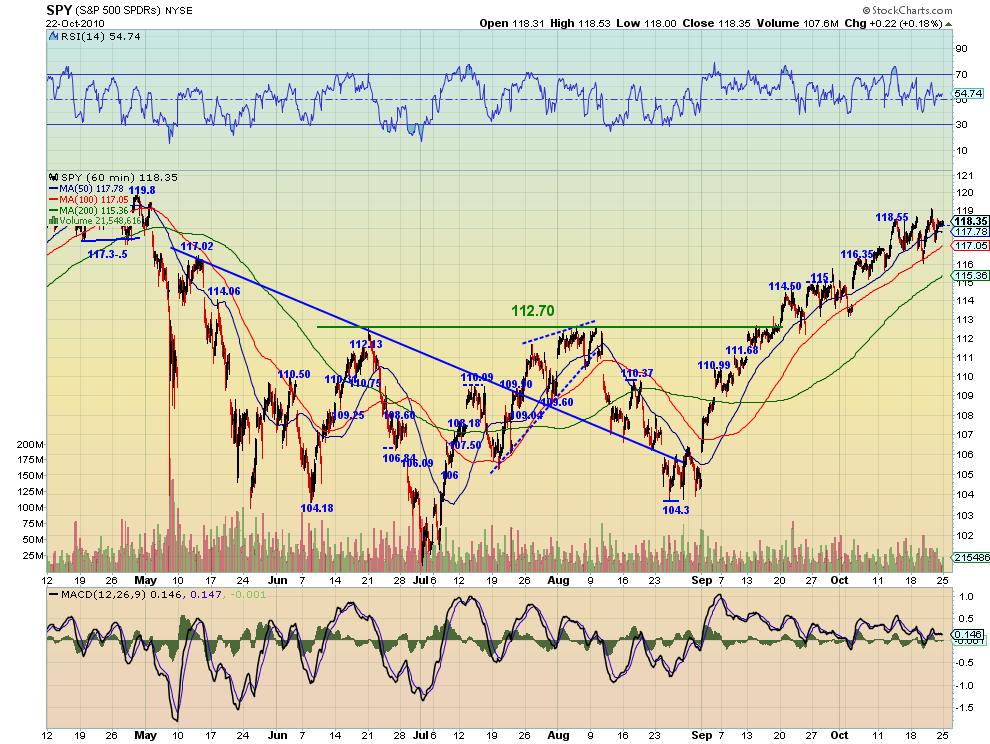Click the 104.18 low annotation
This screenshot has height=744, width=990.
(317, 508)
